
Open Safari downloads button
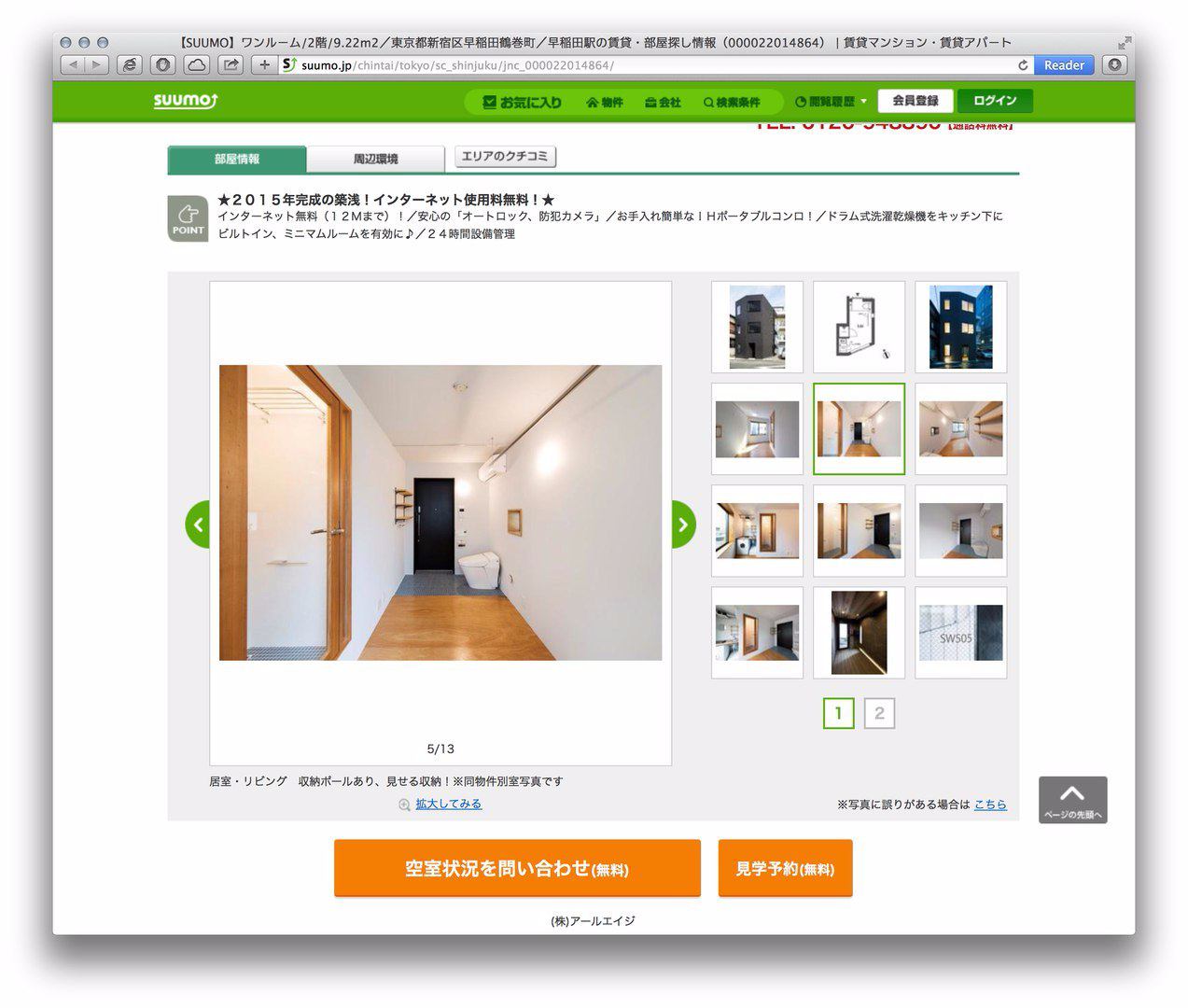coord(1114,65)
